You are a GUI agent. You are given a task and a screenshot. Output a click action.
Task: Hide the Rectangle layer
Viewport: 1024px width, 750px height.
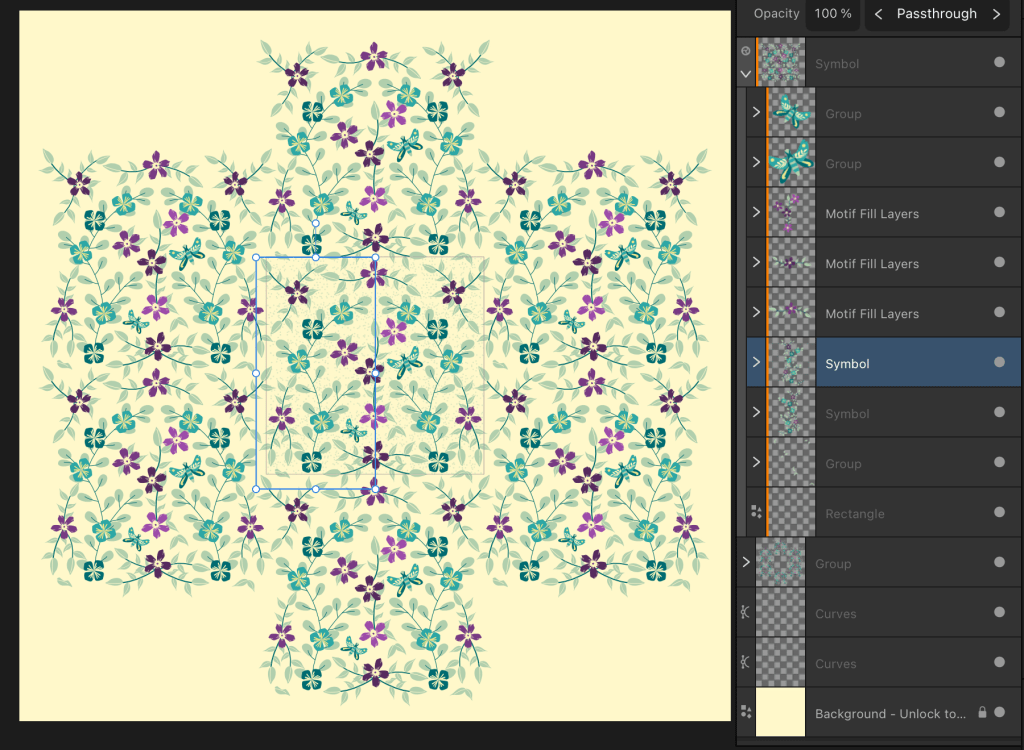point(999,513)
